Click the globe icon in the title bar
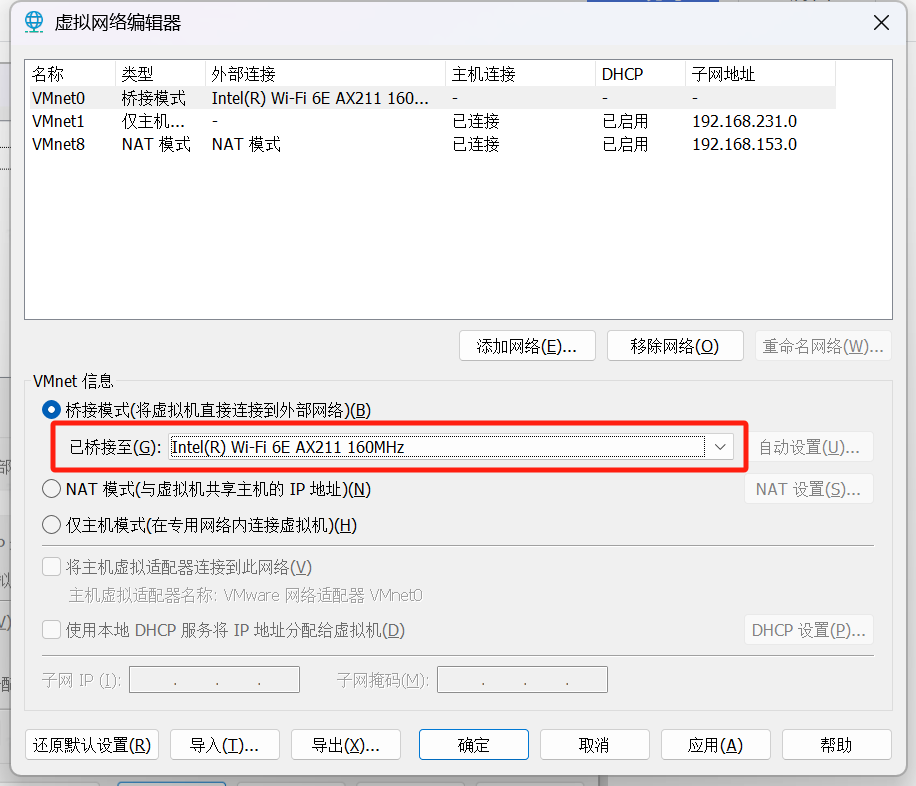This screenshot has height=786, width=916. click(34, 22)
